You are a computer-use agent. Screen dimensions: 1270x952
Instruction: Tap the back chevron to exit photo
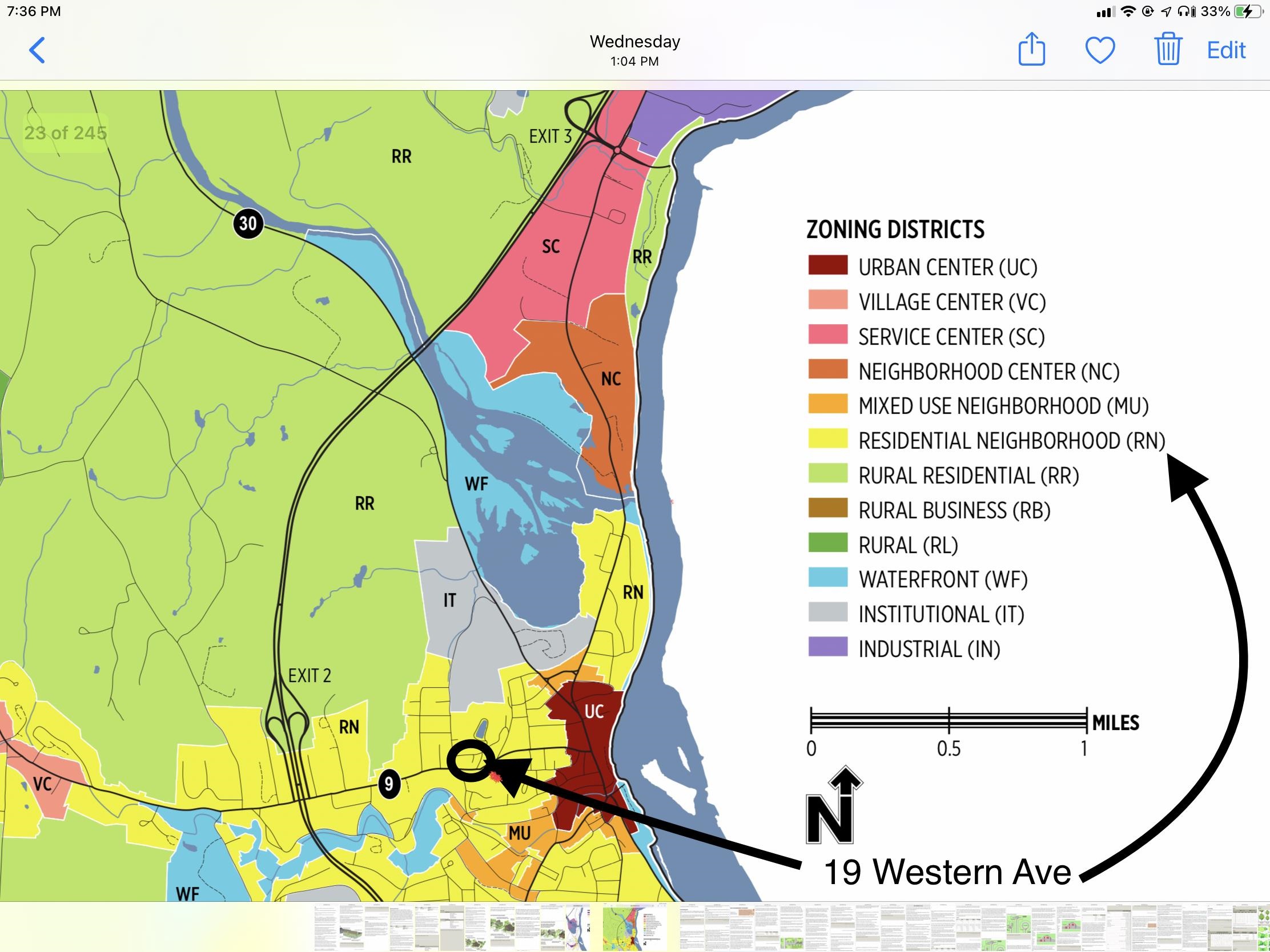(x=37, y=50)
